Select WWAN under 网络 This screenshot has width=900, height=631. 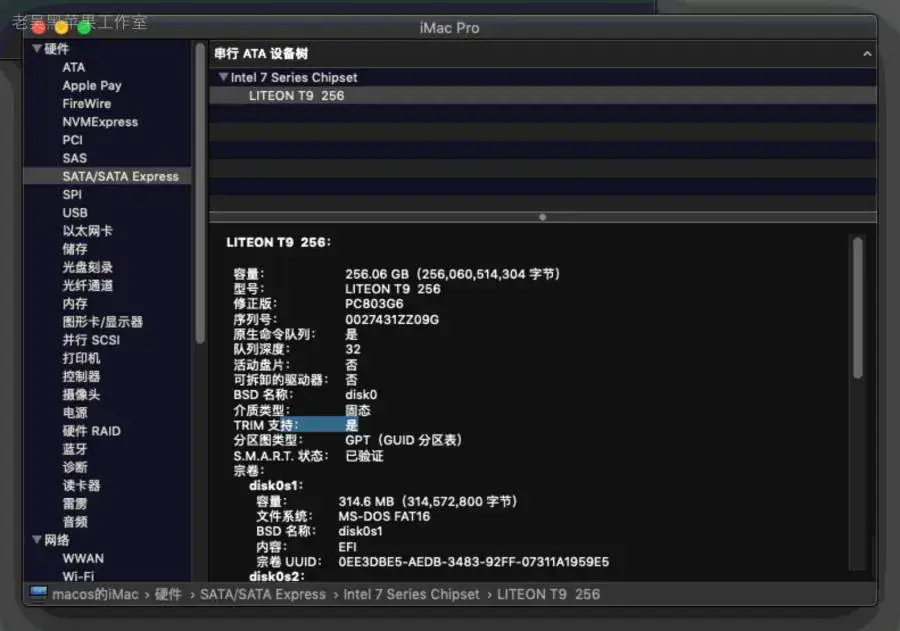(x=83, y=558)
